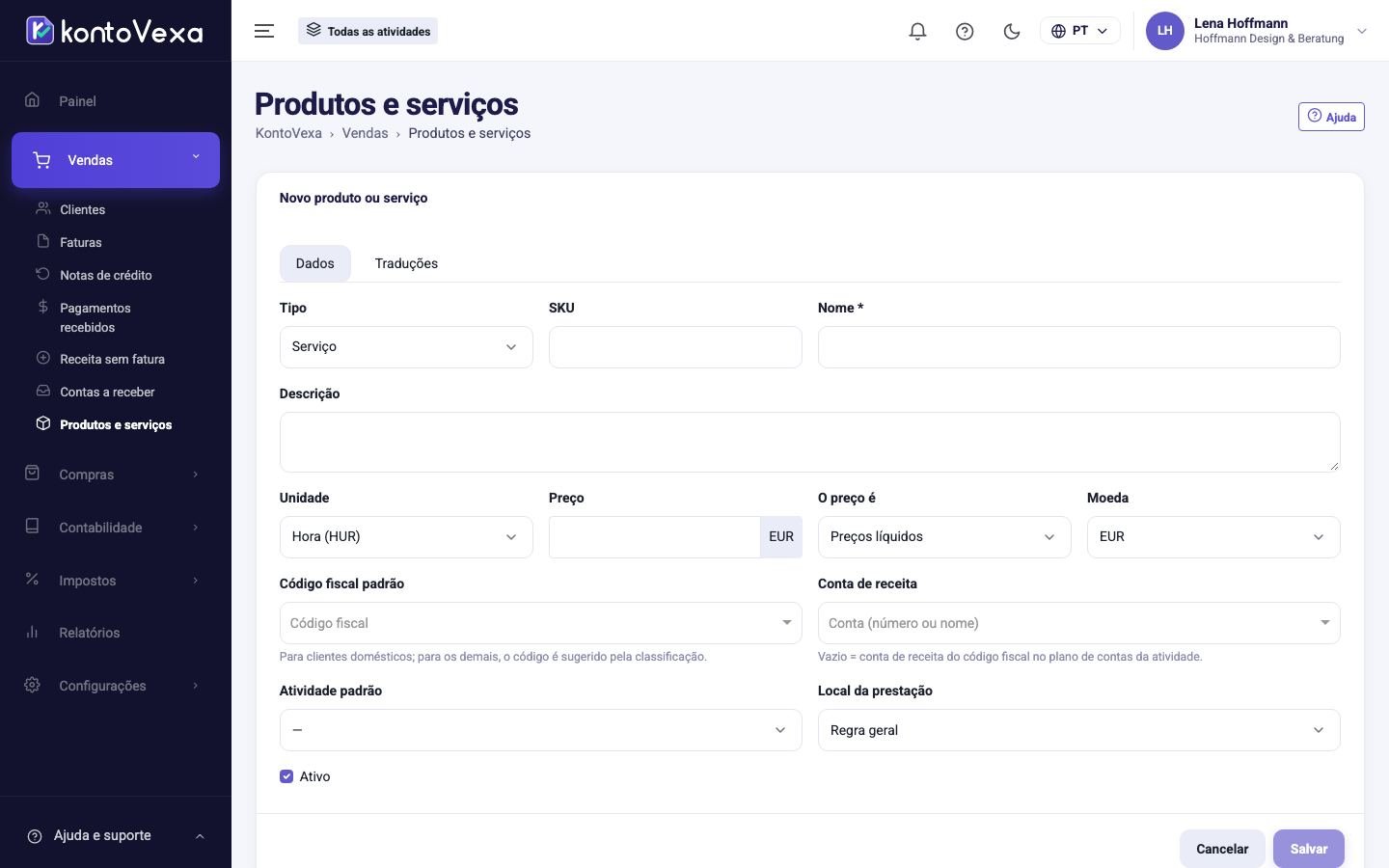Uncheck the Ativo checkbox
The image size is (1389, 868).
286,776
